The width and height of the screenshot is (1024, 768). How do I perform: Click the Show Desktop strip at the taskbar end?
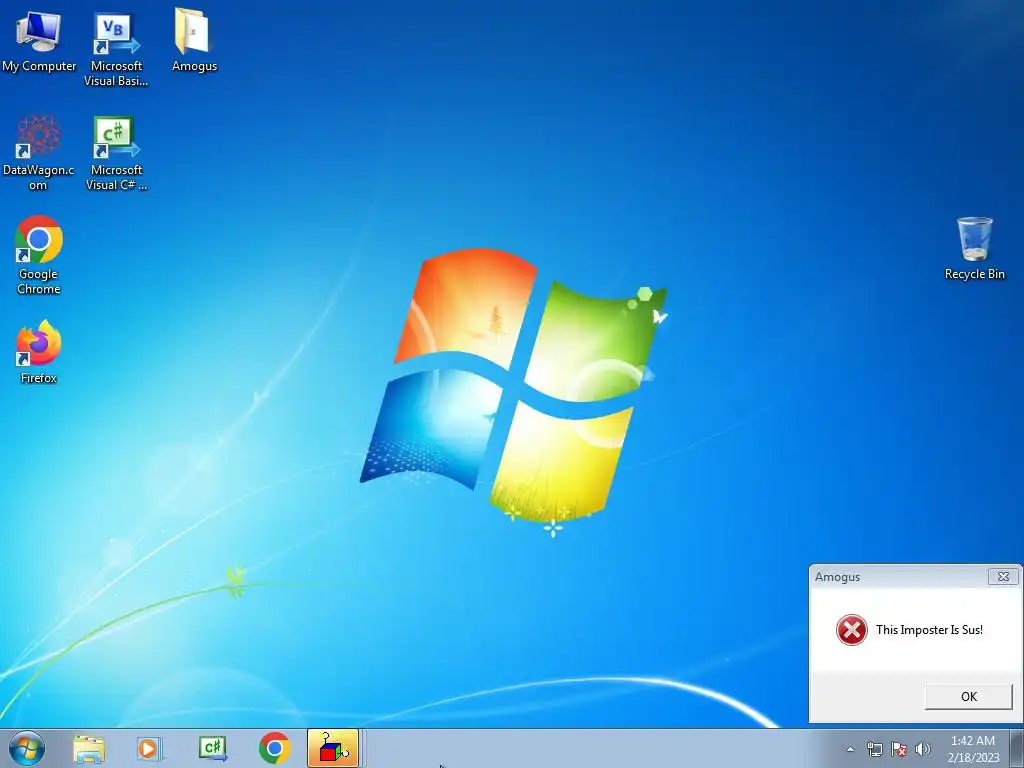click(x=1016, y=748)
